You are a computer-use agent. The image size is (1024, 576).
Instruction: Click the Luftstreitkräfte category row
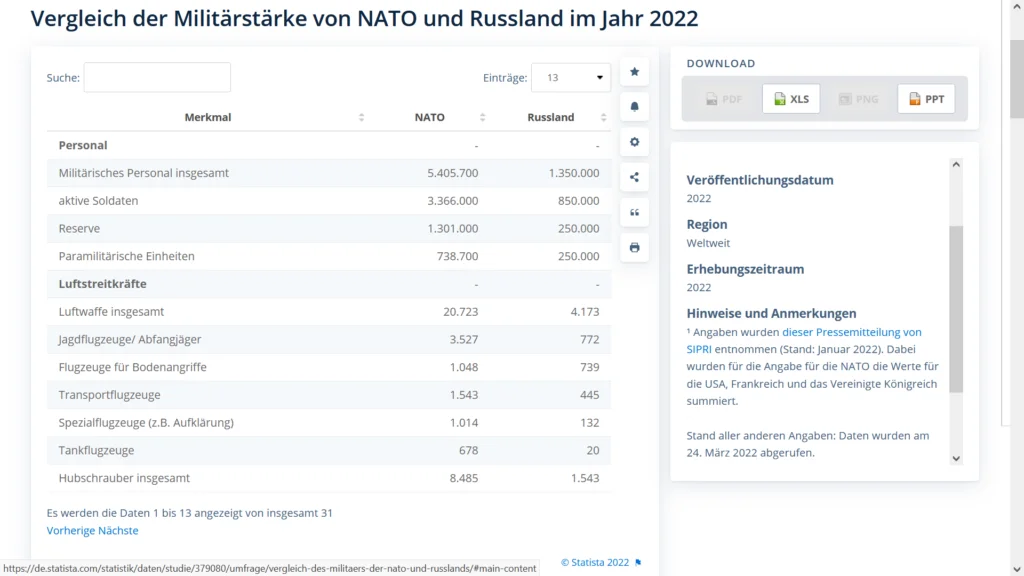coord(329,284)
